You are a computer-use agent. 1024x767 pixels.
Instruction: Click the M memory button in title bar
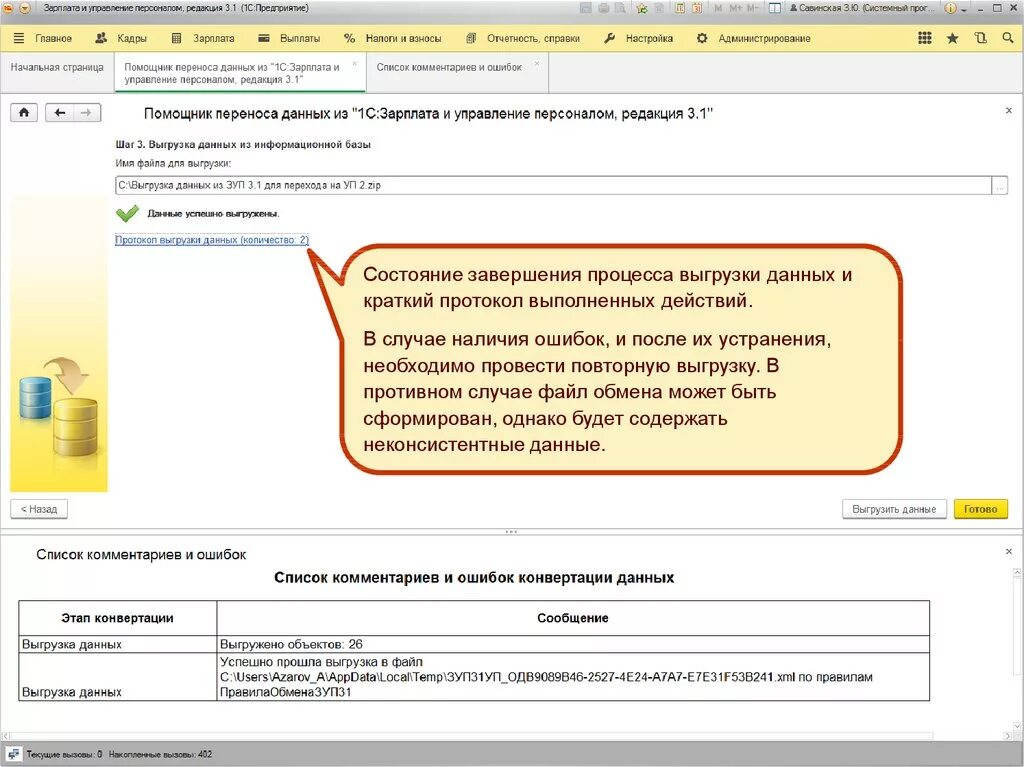pos(718,8)
